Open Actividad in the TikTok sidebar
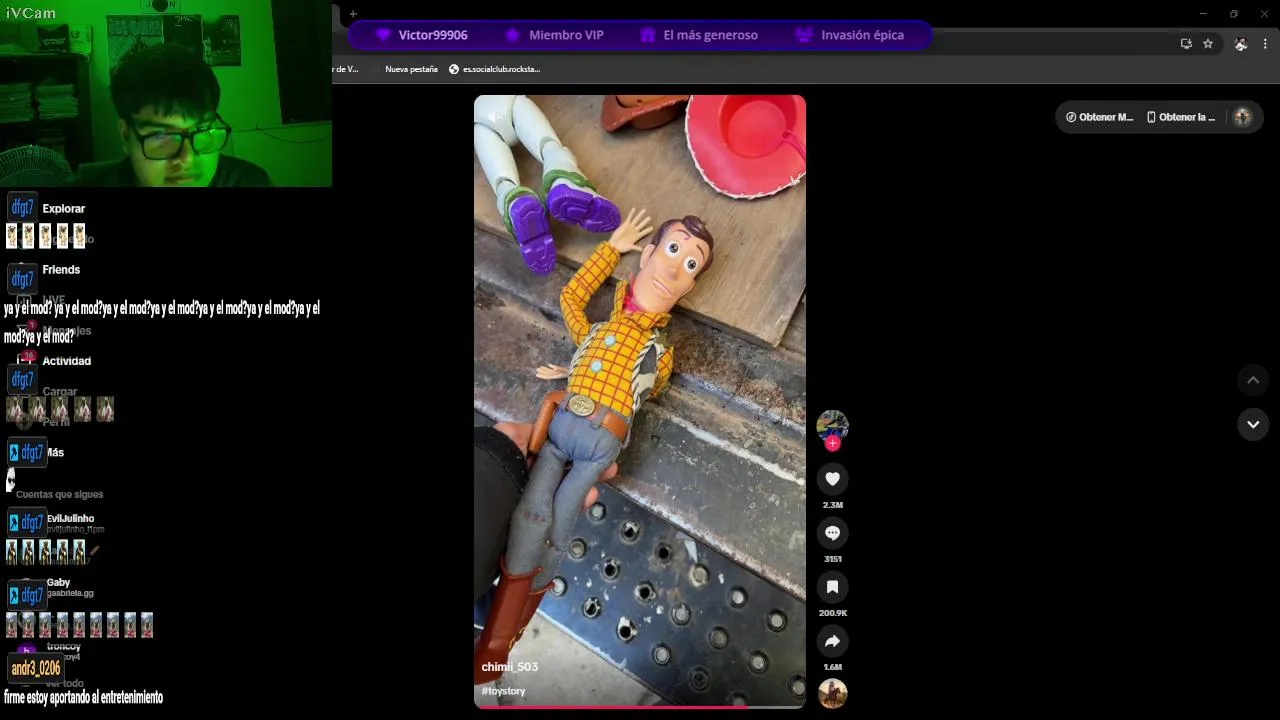 coord(66,361)
